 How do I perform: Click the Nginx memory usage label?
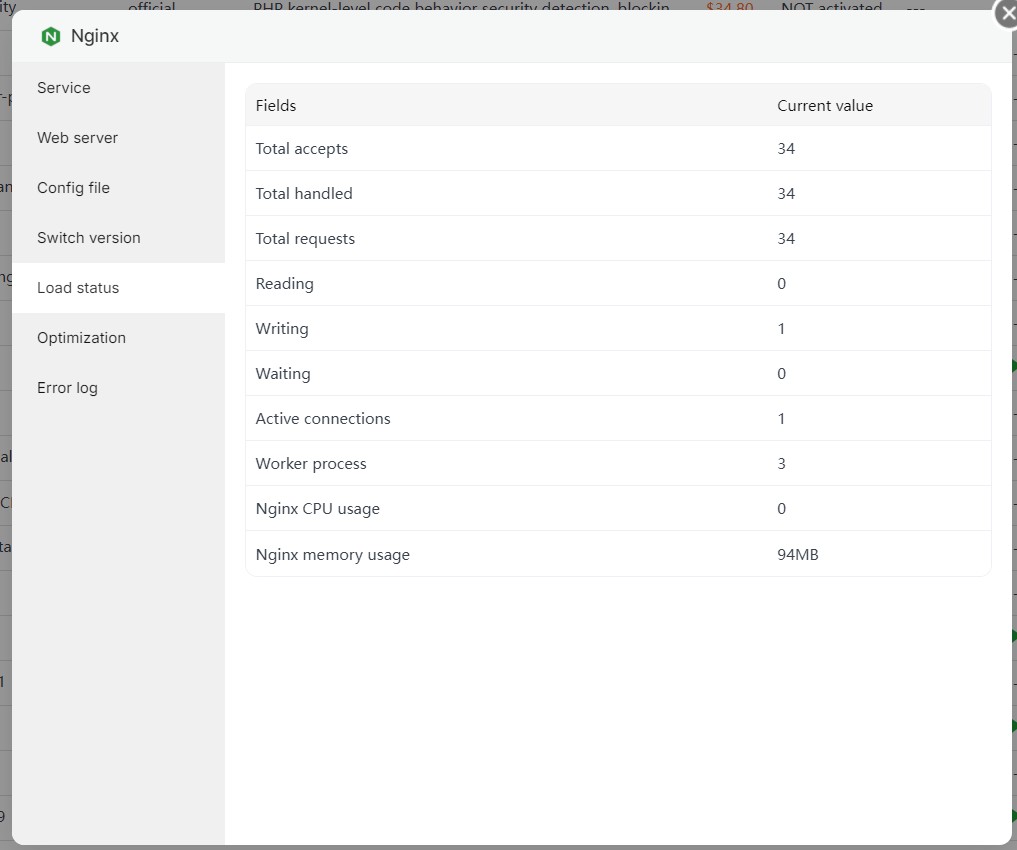tap(332, 555)
